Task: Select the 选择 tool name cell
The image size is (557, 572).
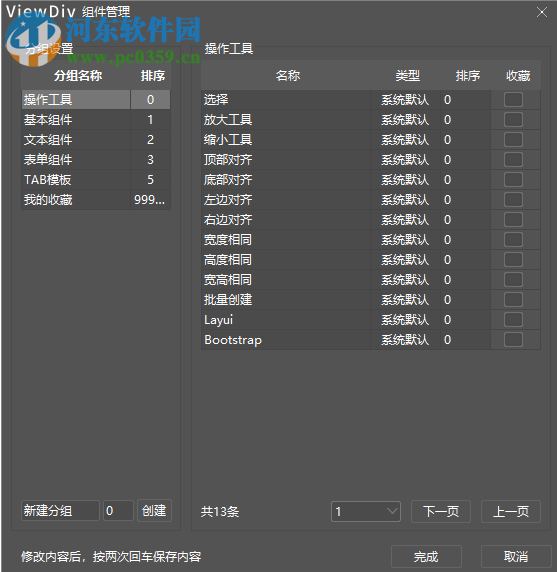Action: tap(286, 100)
